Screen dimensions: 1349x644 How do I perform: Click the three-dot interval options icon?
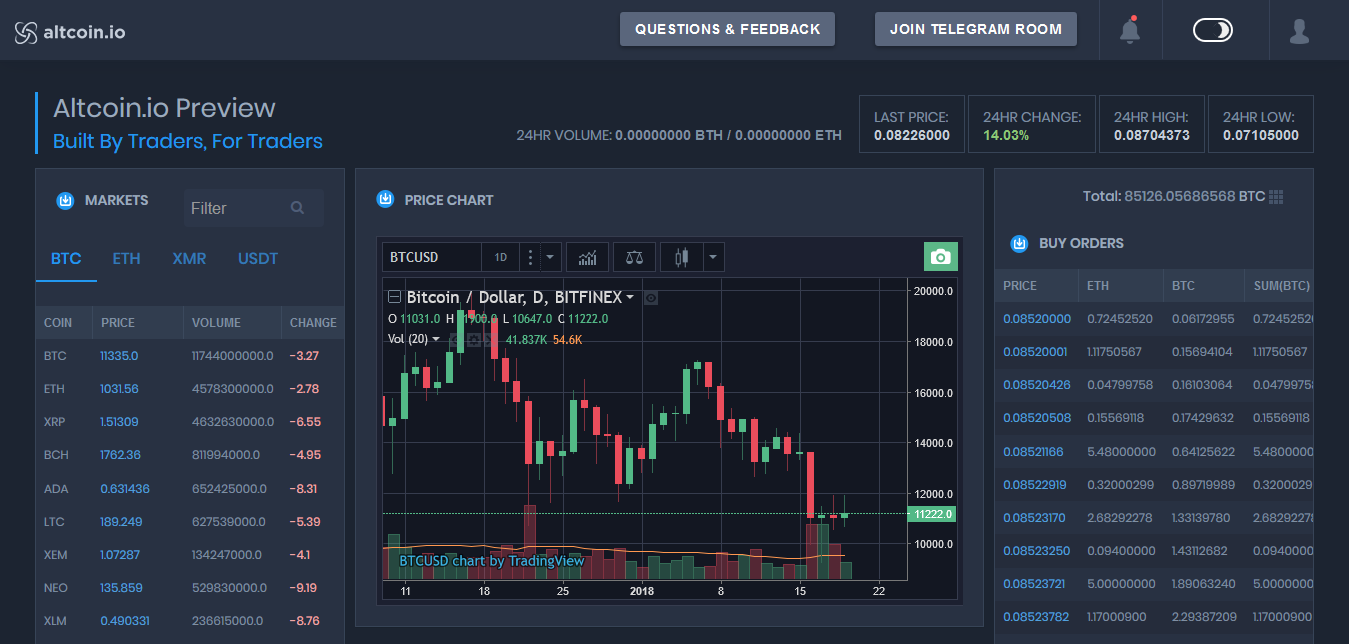531,257
